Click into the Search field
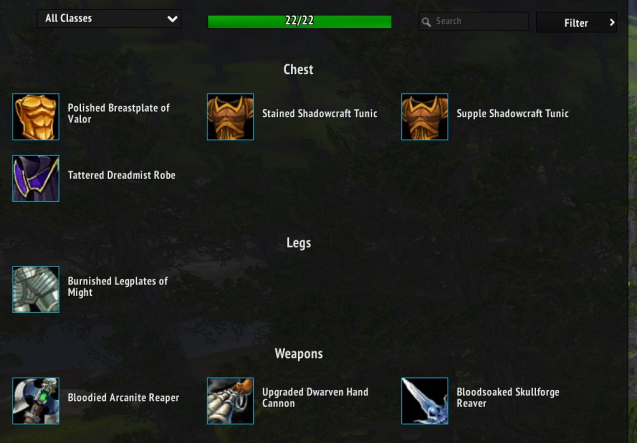This screenshot has height=443, width=637. coord(474,21)
